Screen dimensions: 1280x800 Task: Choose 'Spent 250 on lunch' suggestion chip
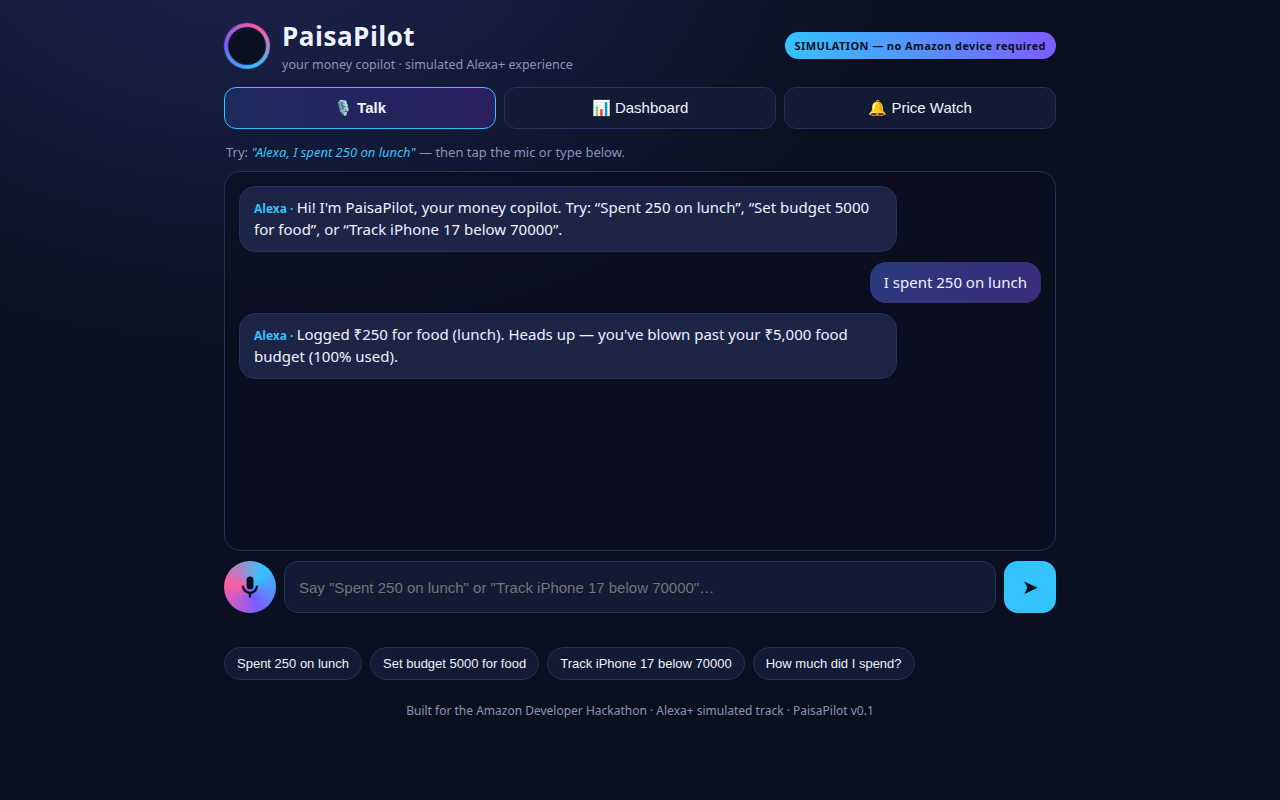pyautogui.click(x=293, y=664)
